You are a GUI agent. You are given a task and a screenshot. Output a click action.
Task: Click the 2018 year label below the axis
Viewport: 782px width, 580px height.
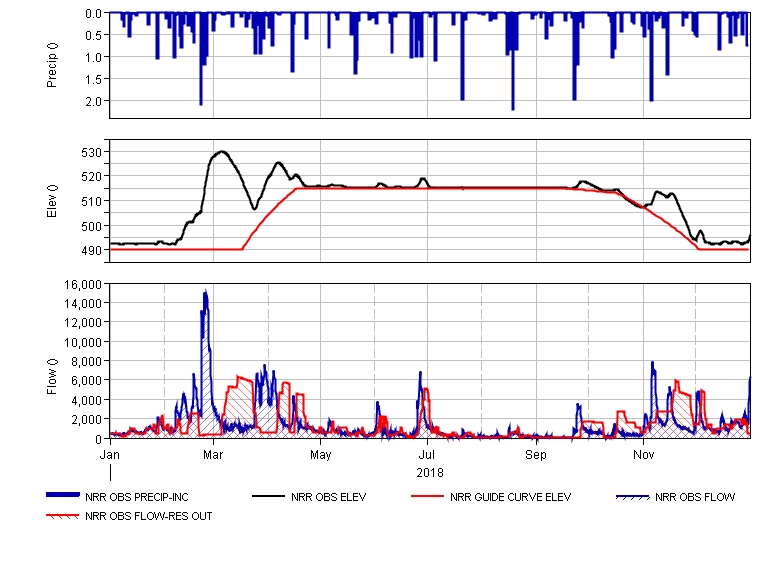tap(430, 472)
